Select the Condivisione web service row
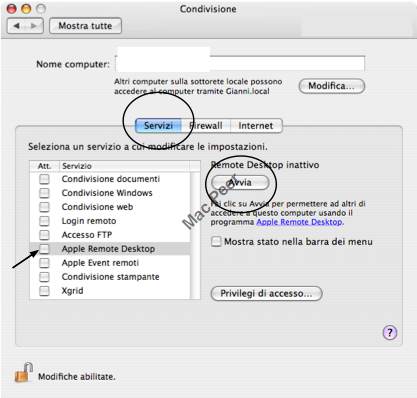This screenshot has height=398, width=417. (x=110, y=207)
